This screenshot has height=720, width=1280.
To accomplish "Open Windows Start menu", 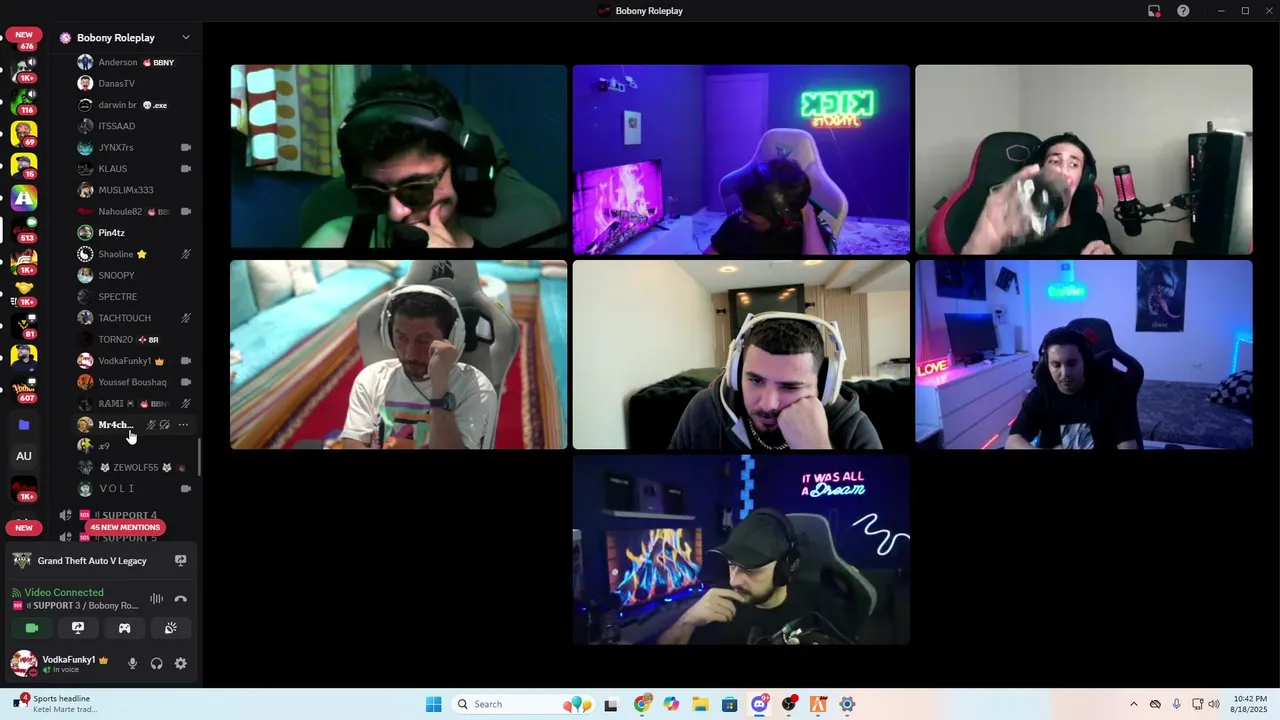I will pyautogui.click(x=433, y=704).
